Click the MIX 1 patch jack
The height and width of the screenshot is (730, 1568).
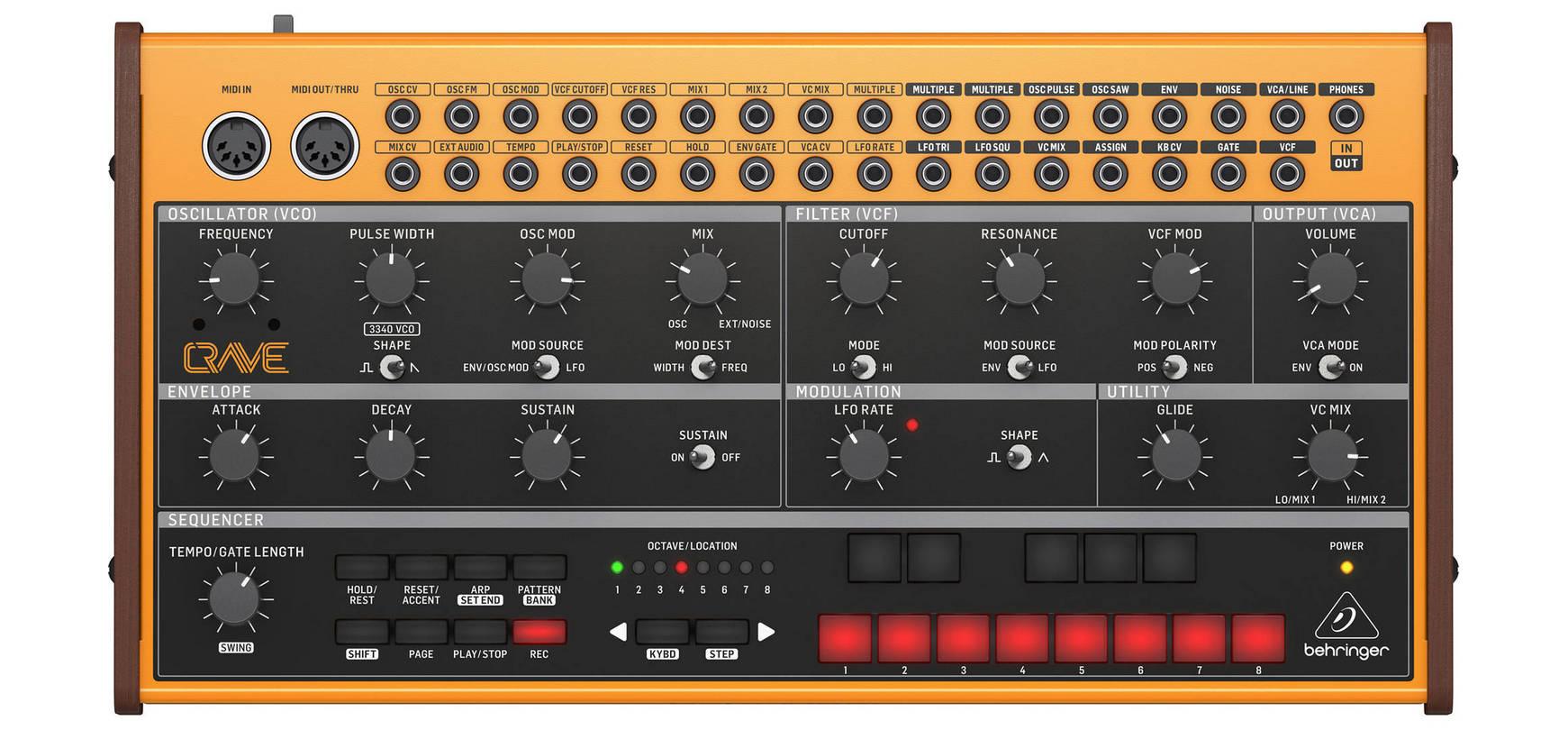coord(697,116)
